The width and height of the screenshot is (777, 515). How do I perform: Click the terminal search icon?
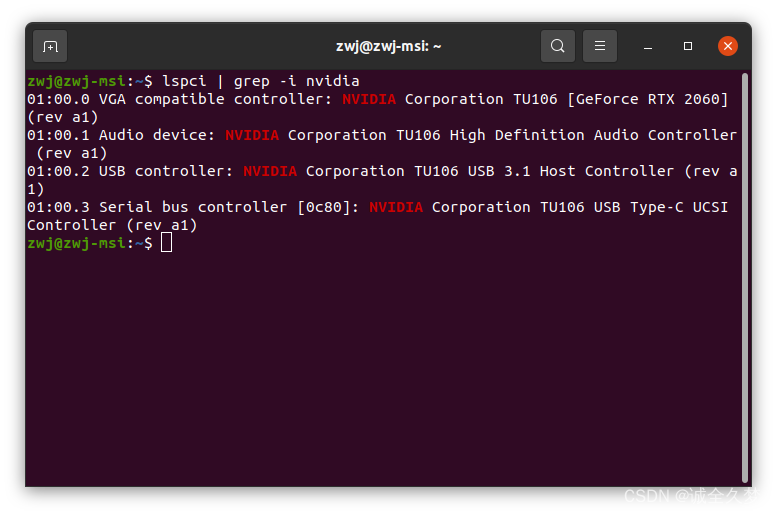(558, 46)
